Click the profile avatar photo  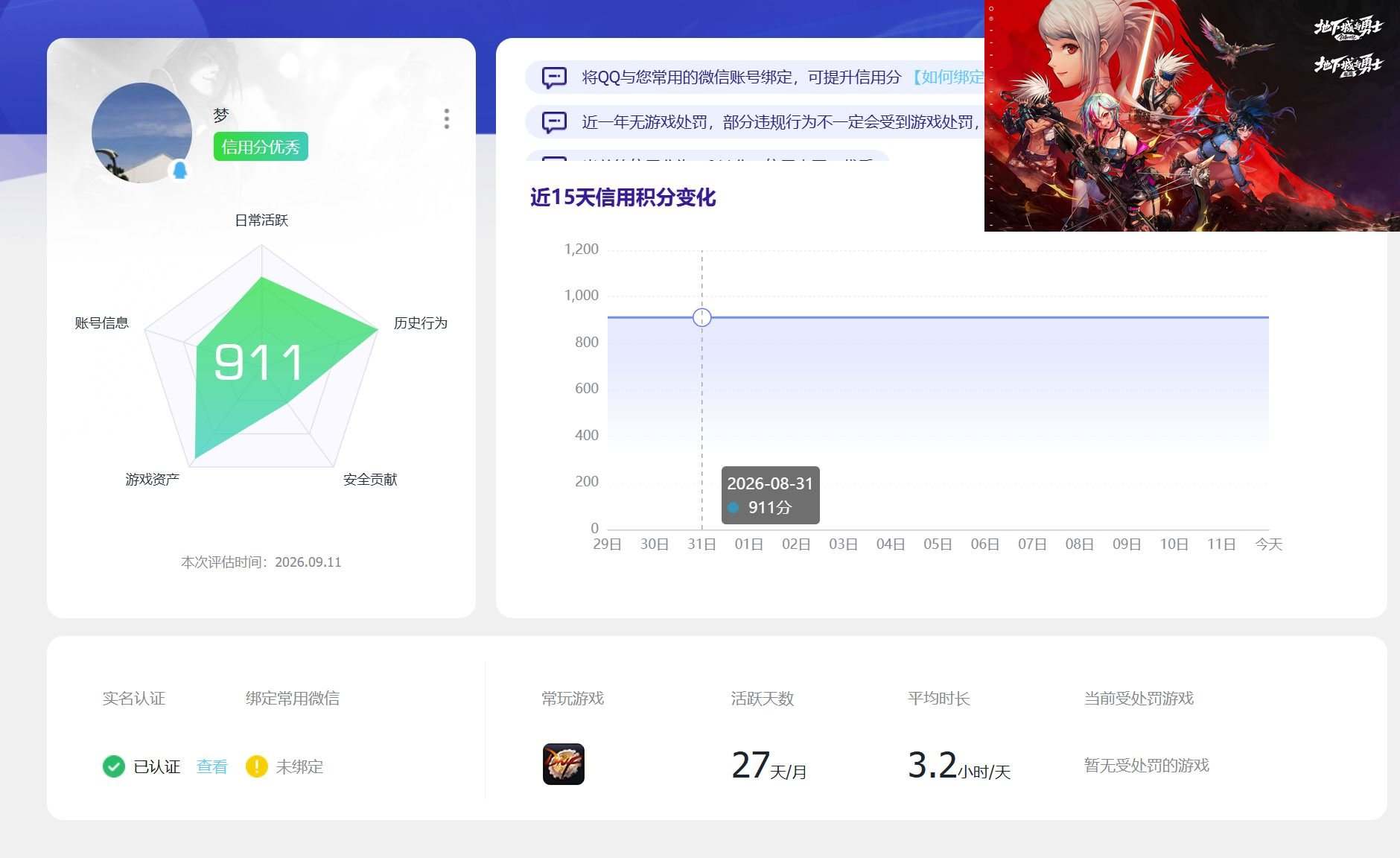[141, 133]
